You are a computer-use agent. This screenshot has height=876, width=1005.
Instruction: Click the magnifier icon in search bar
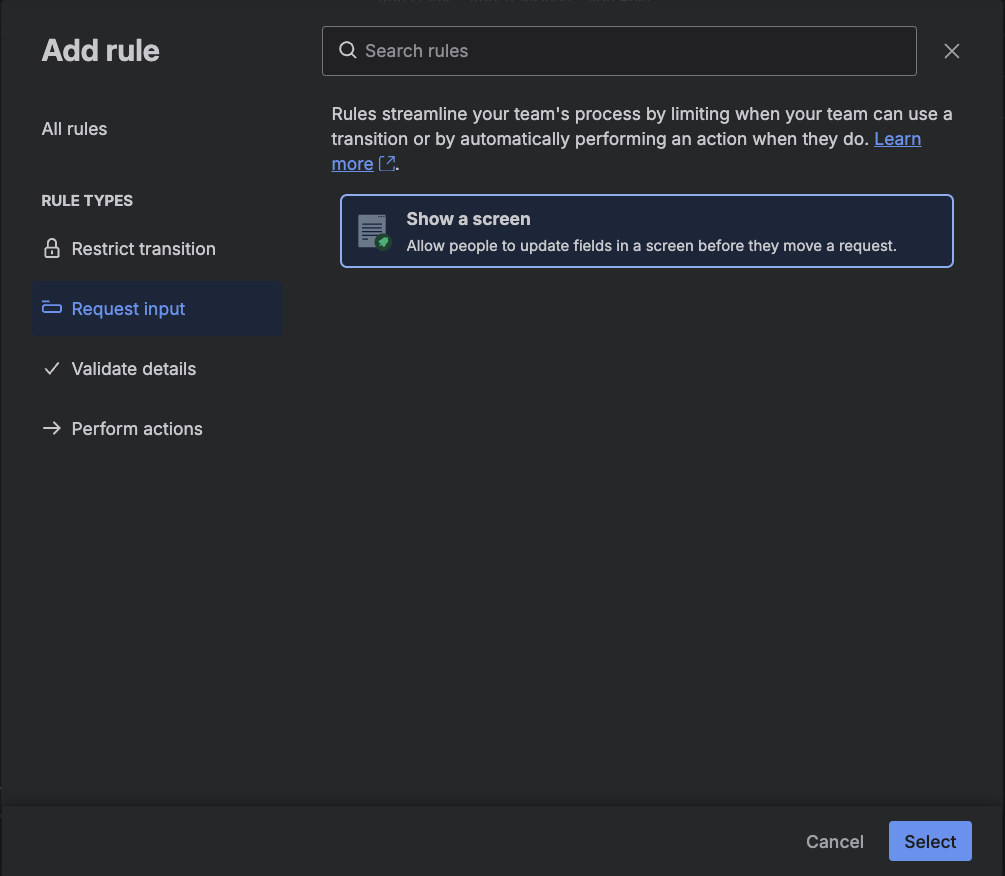tap(348, 50)
